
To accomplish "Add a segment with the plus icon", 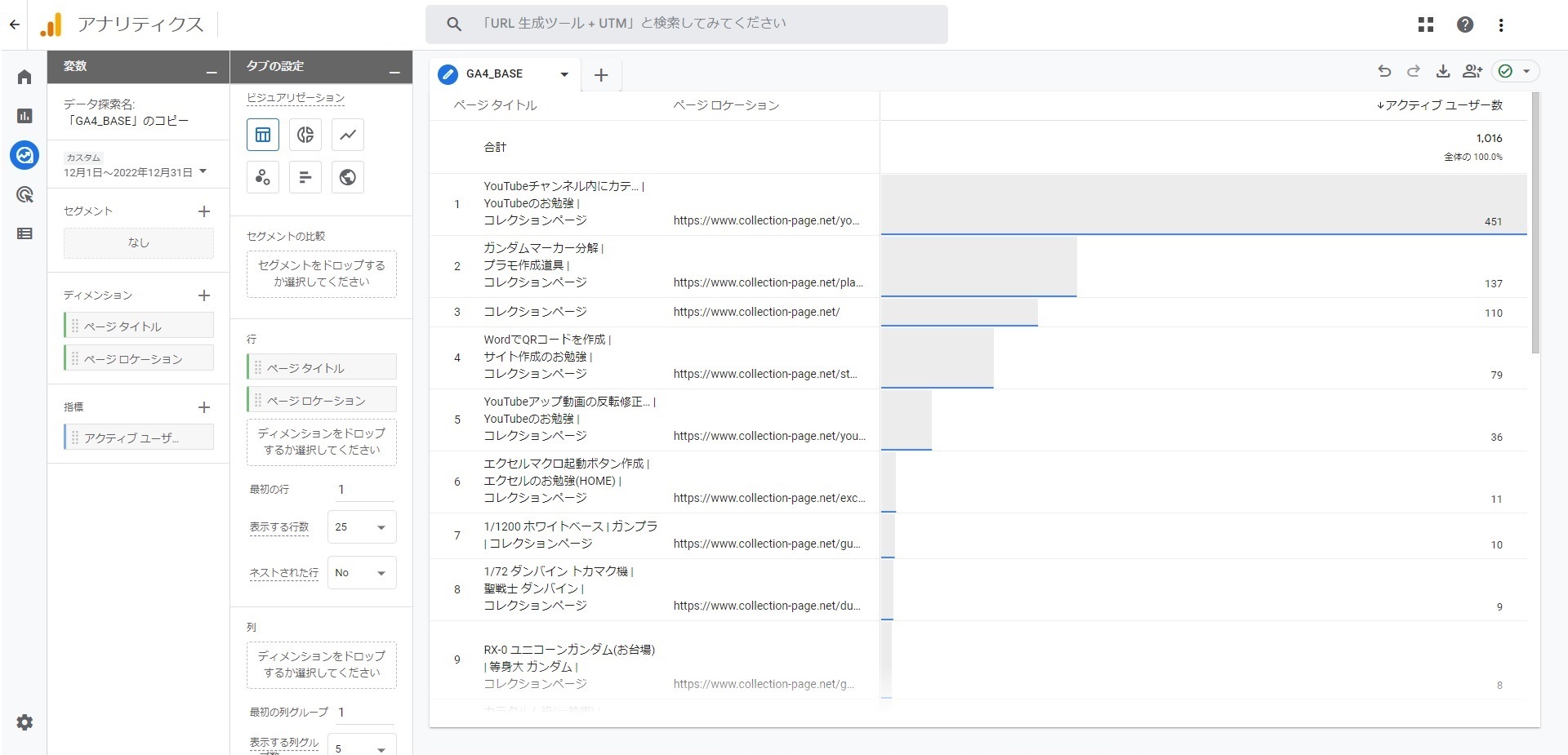I will (x=204, y=211).
